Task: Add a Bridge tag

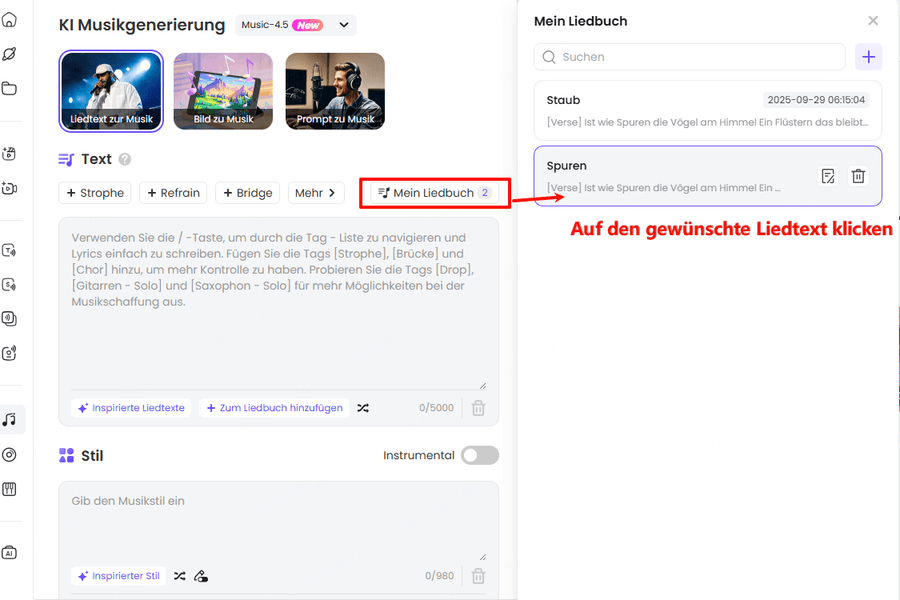Action: pos(247,193)
